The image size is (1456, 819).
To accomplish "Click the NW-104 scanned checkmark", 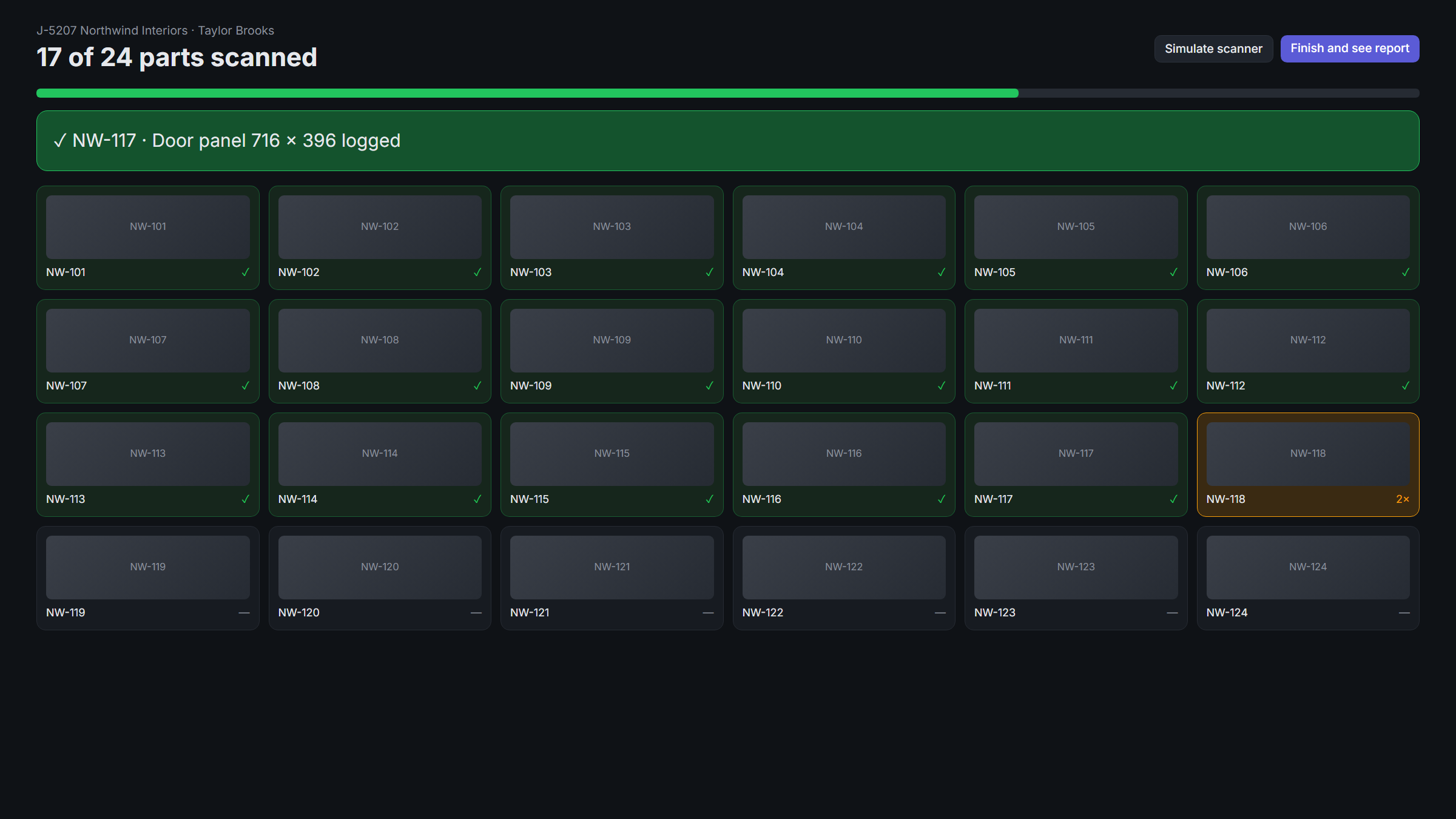I will [x=942, y=272].
